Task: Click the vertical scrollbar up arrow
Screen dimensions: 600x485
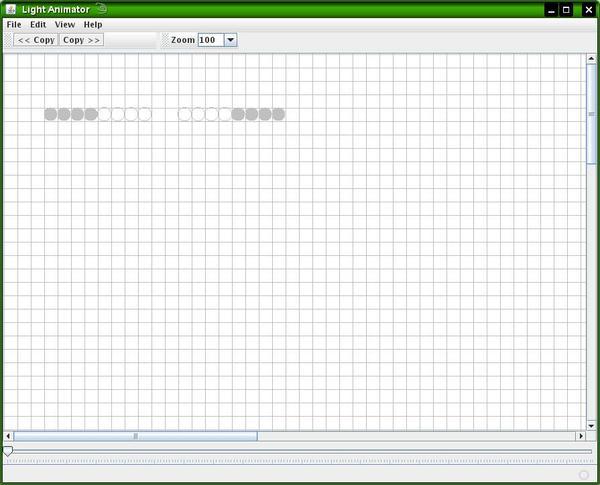Action: pos(591,58)
